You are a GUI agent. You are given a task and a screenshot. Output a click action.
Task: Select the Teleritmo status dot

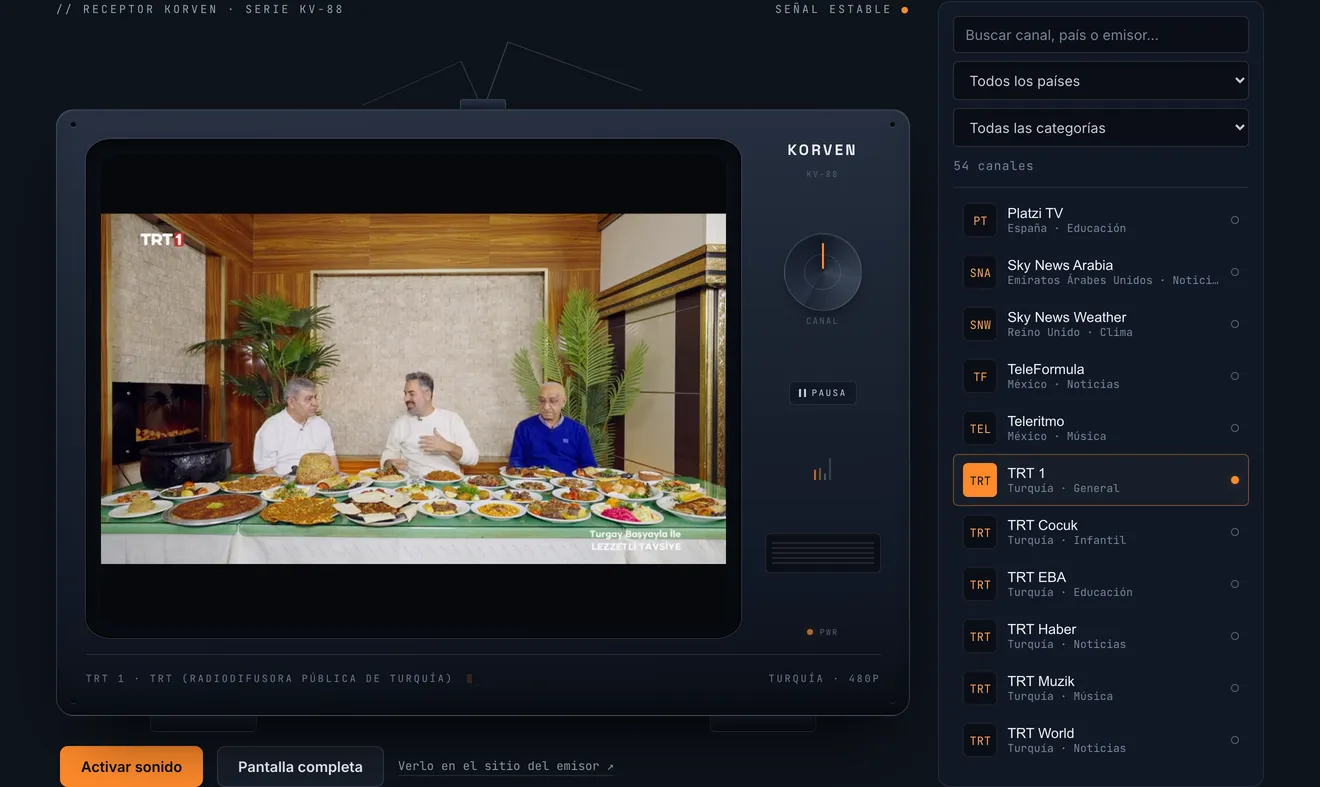[1235, 428]
